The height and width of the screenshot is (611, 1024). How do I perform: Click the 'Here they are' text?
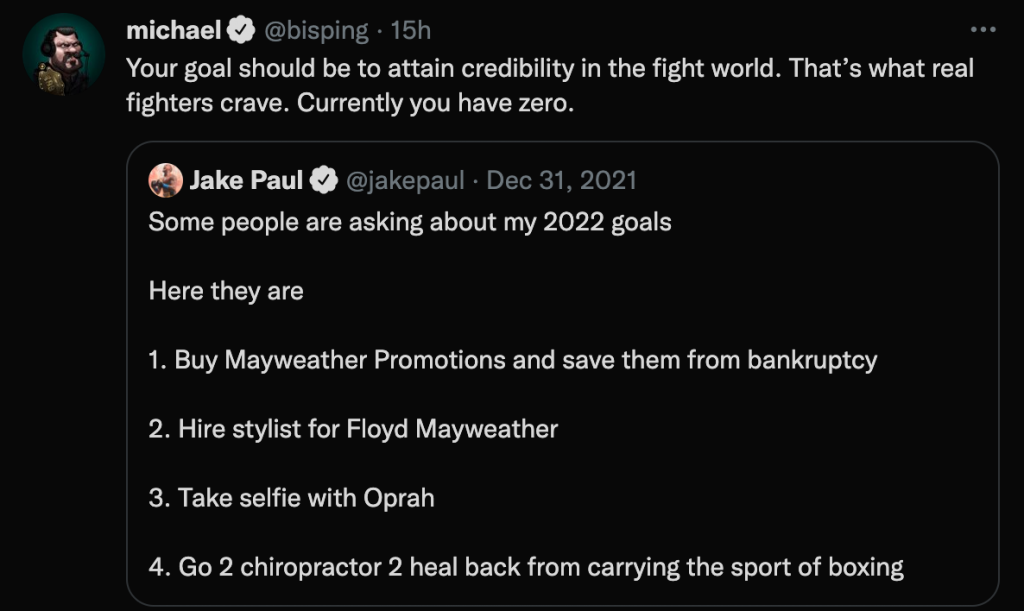pyautogui.click(x=226, y=291)
